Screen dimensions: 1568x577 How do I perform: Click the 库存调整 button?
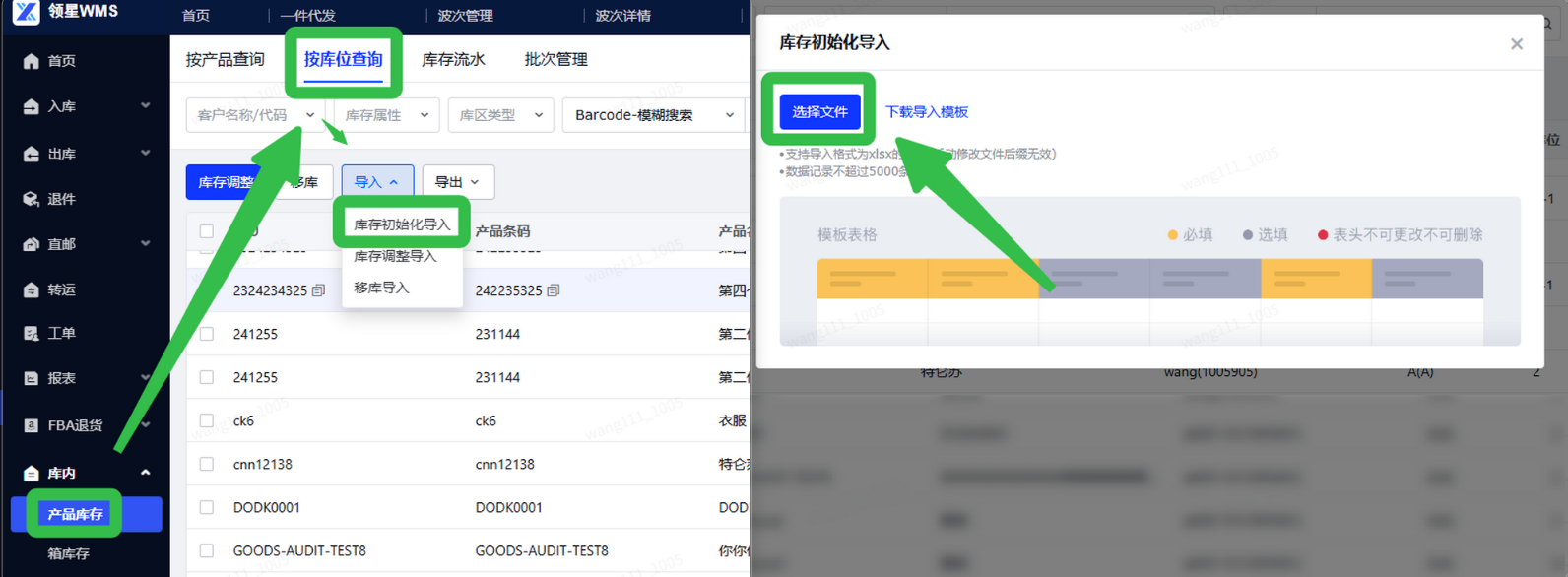(226, 182)
